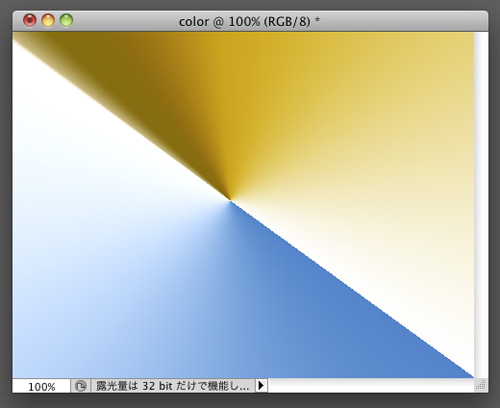Click the 100% zoom level field
Viewport: 500px width, 408px height.
pos(41,386)
